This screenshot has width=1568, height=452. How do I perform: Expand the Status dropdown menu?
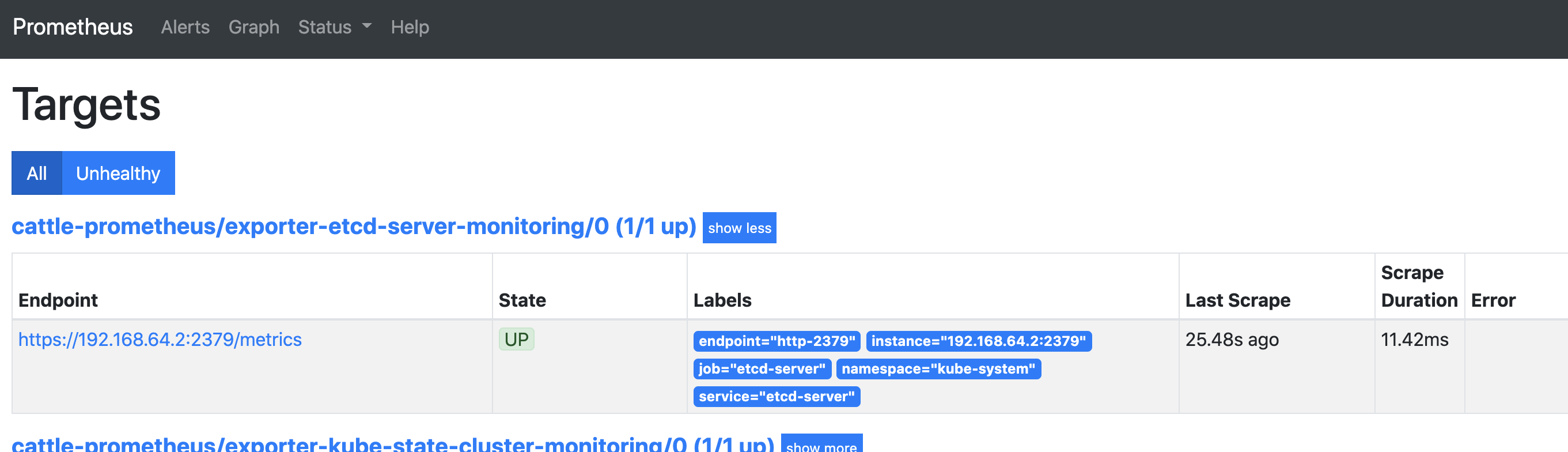tap(335, 27)
